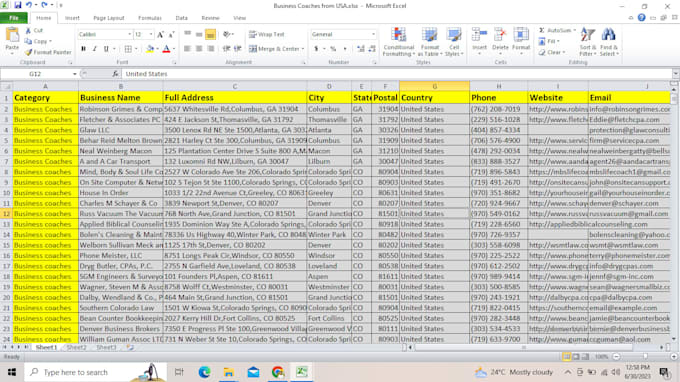Open the Borders dropdown arrow
This screenshot has width=680, height=382.
pyautogui.click(x=136, y=49)
